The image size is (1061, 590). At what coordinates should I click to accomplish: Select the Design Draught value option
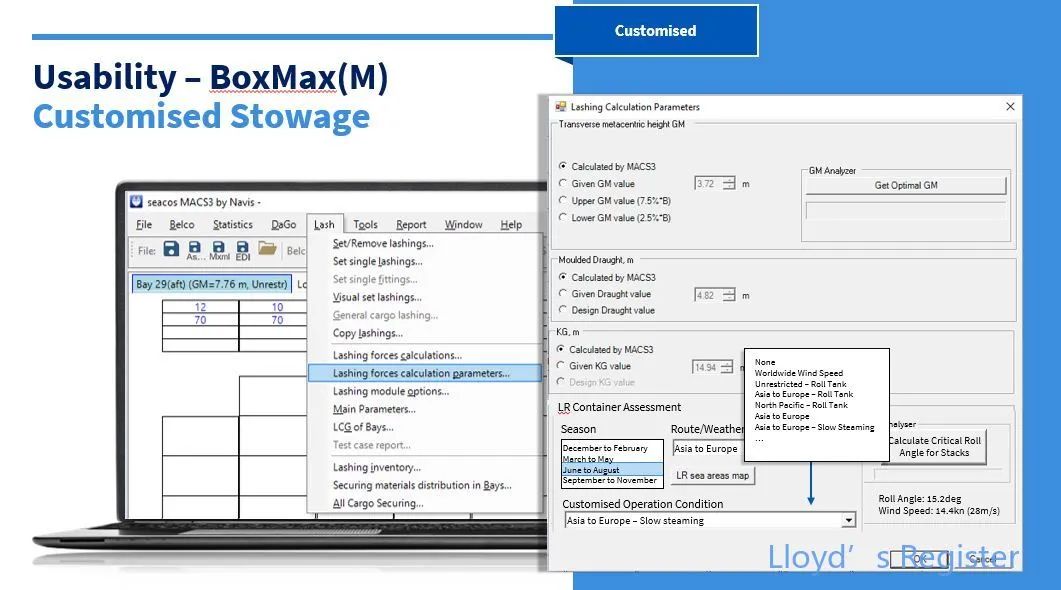coord(562,310)
